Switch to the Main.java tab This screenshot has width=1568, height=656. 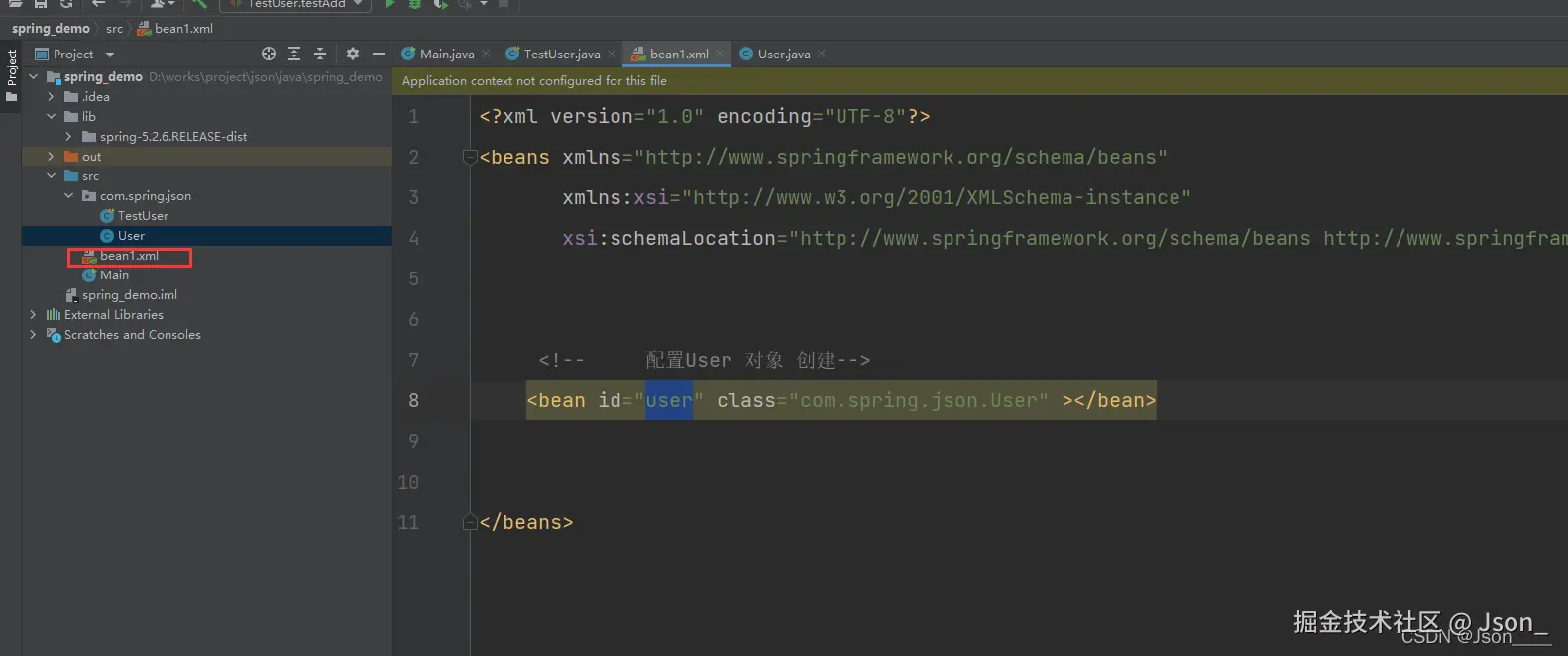pyautogui.click(x=447, y=54)
